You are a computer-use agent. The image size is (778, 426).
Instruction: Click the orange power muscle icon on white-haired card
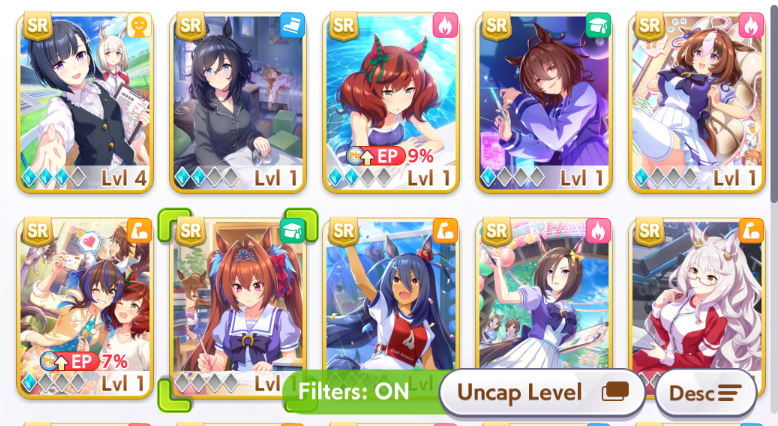tap(751, 231)
